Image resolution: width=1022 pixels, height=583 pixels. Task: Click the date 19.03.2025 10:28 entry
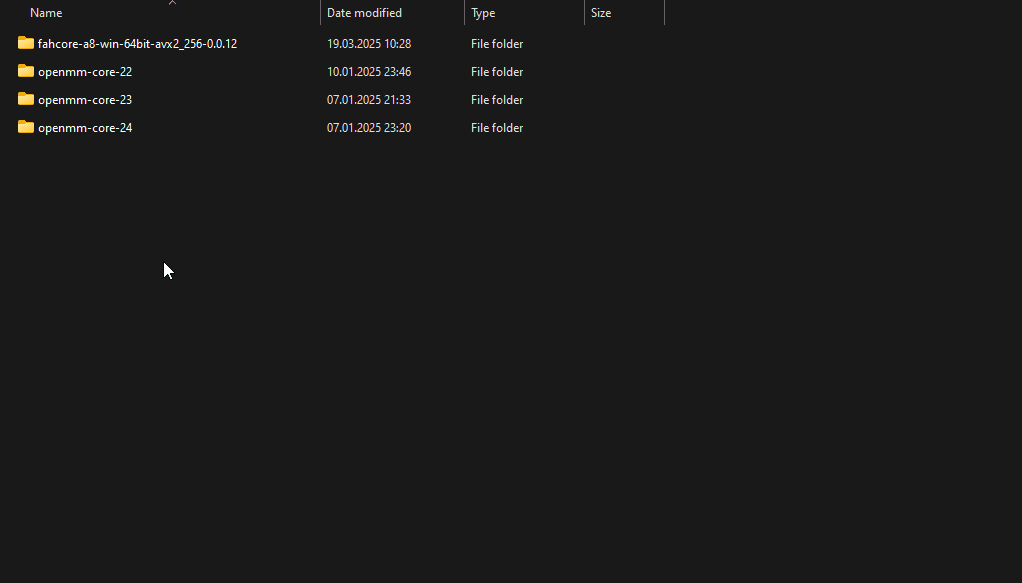(x=369, y=44)
